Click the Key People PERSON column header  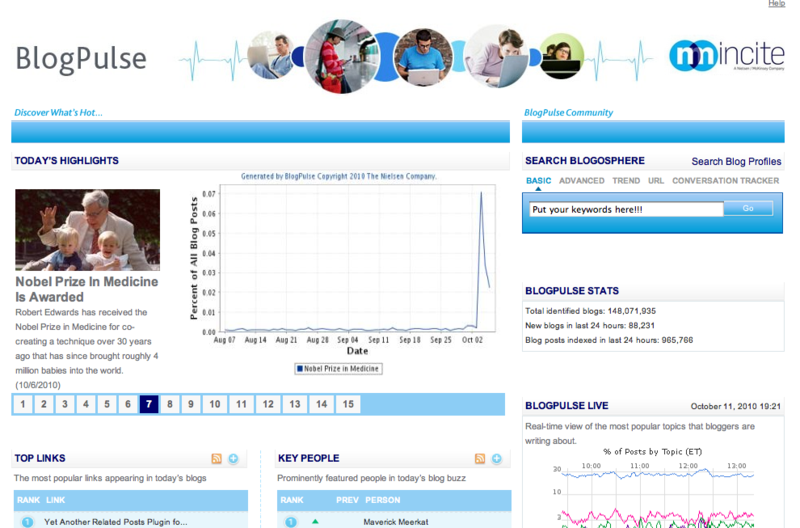click(x=383, y=500)
